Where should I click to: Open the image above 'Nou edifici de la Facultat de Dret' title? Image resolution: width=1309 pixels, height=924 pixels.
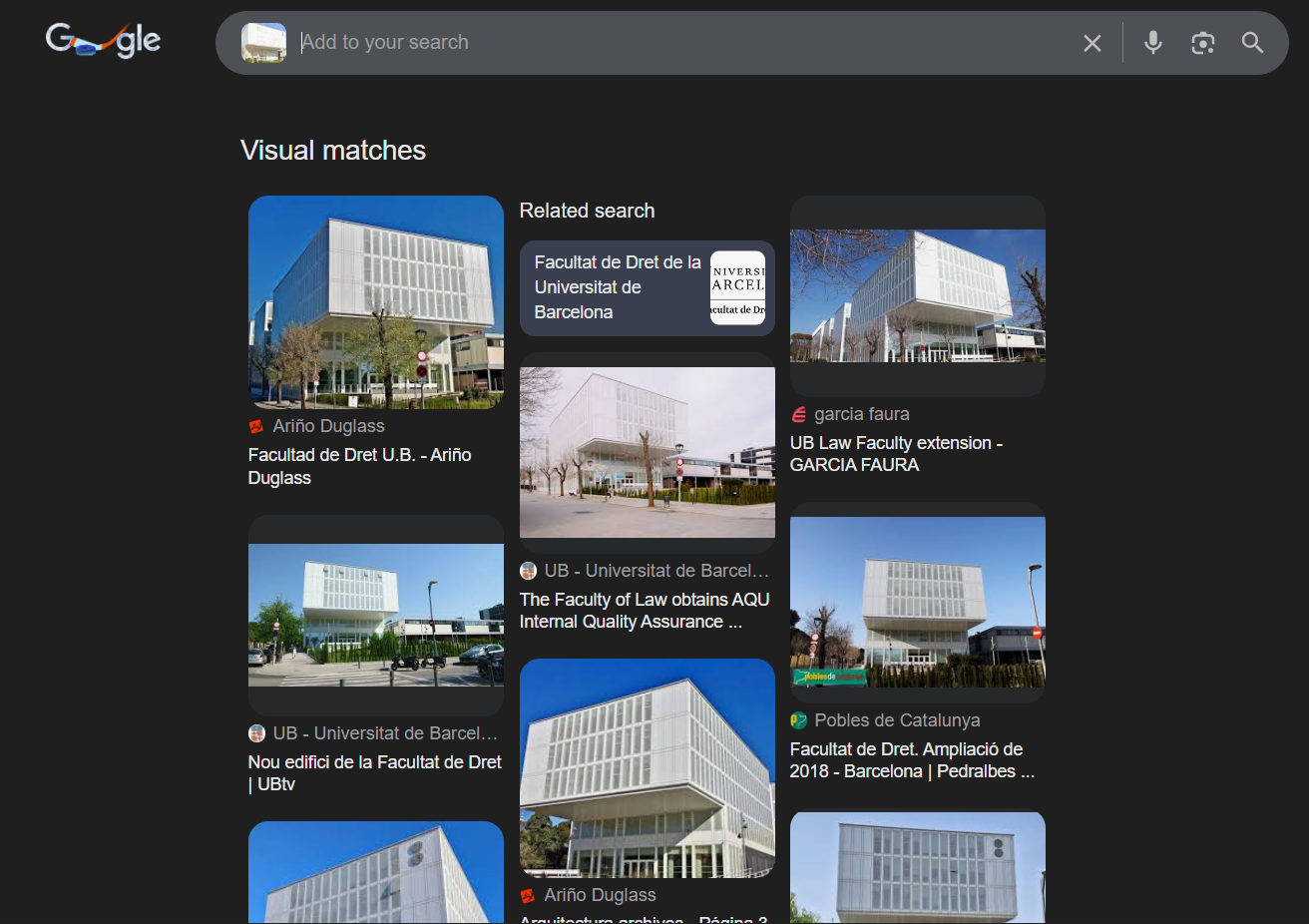376,616
